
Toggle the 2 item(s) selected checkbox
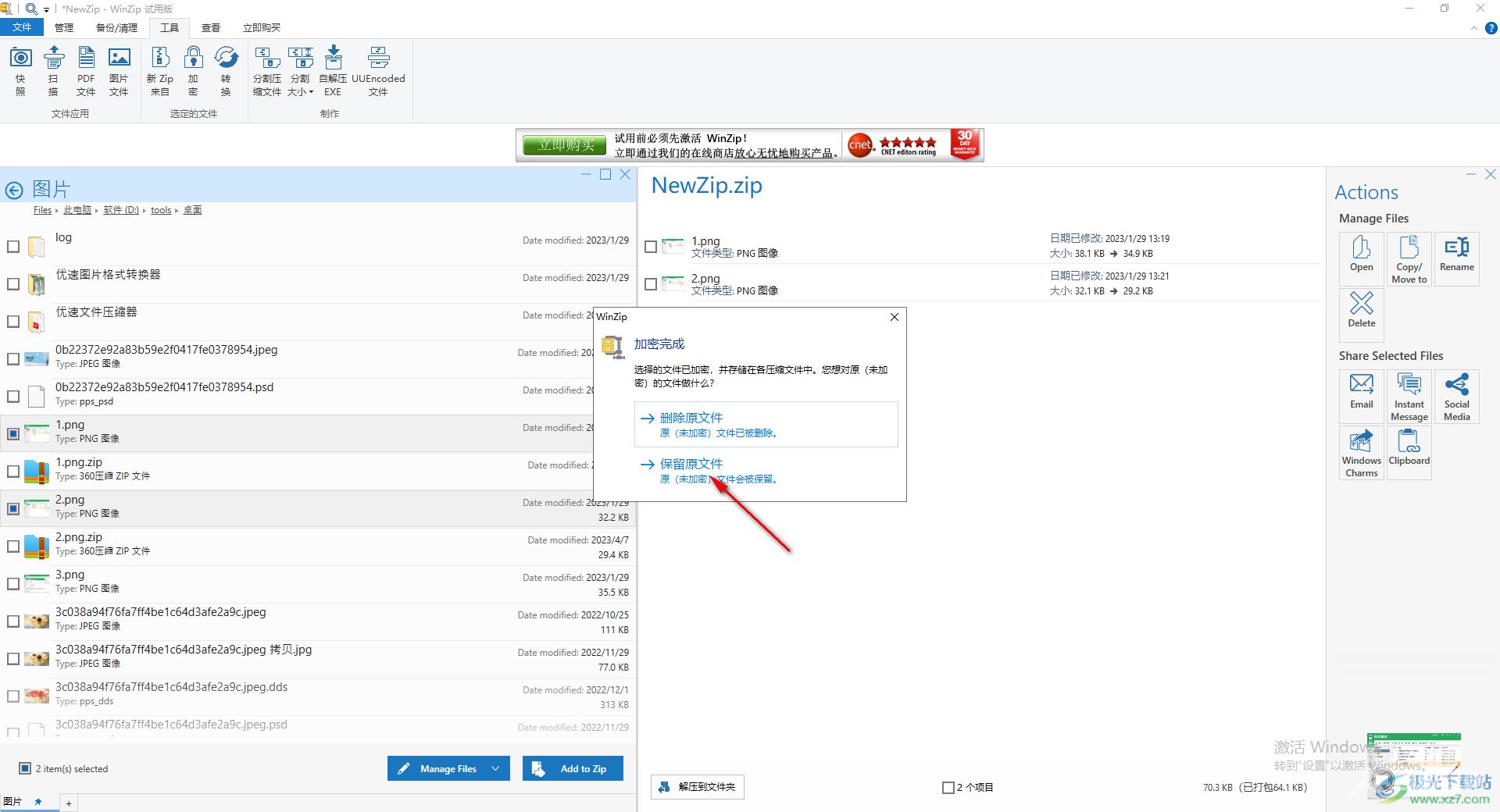coord(25,768)
